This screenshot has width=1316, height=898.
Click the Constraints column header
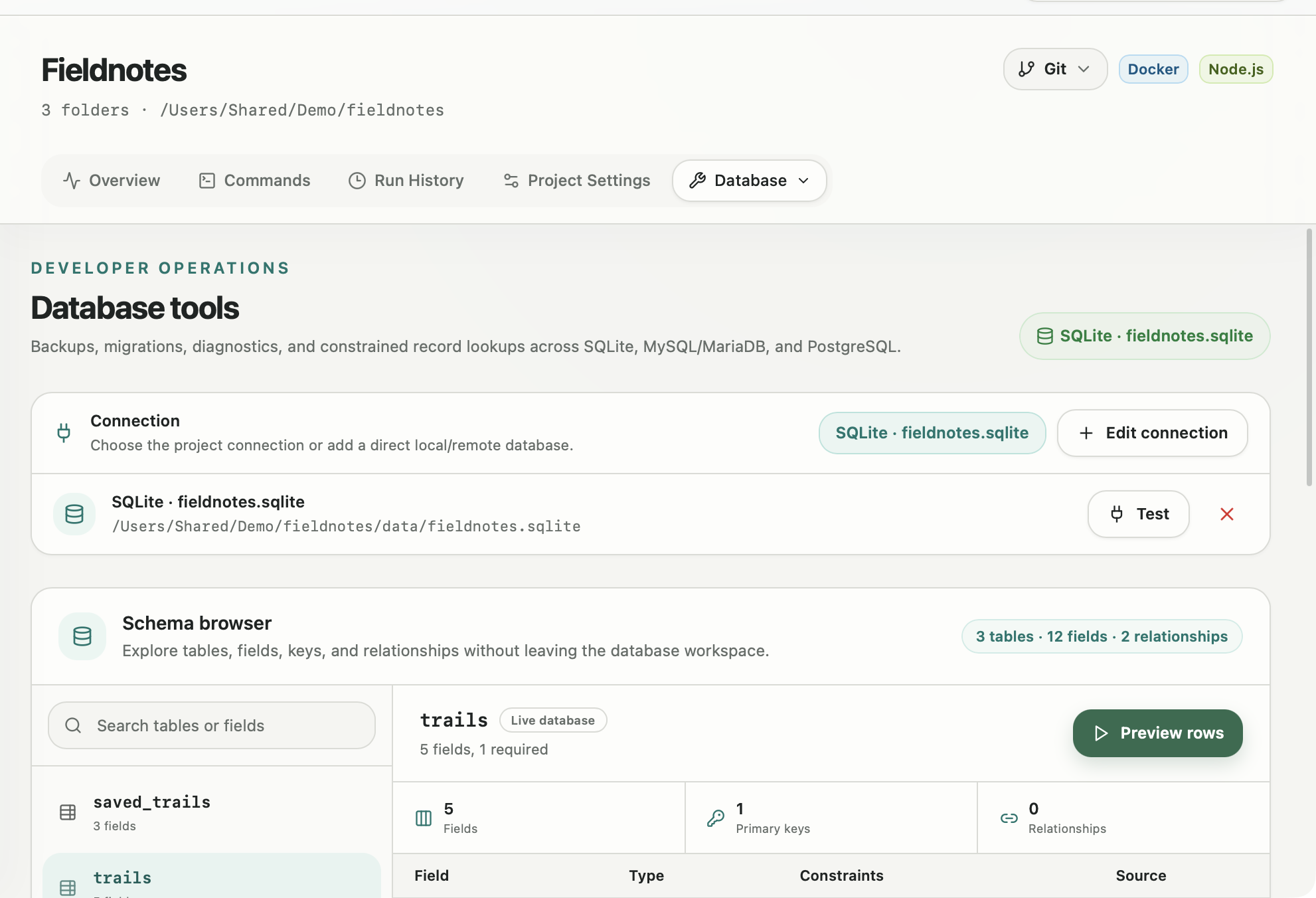pyautogui.click(x=841, y=875)
